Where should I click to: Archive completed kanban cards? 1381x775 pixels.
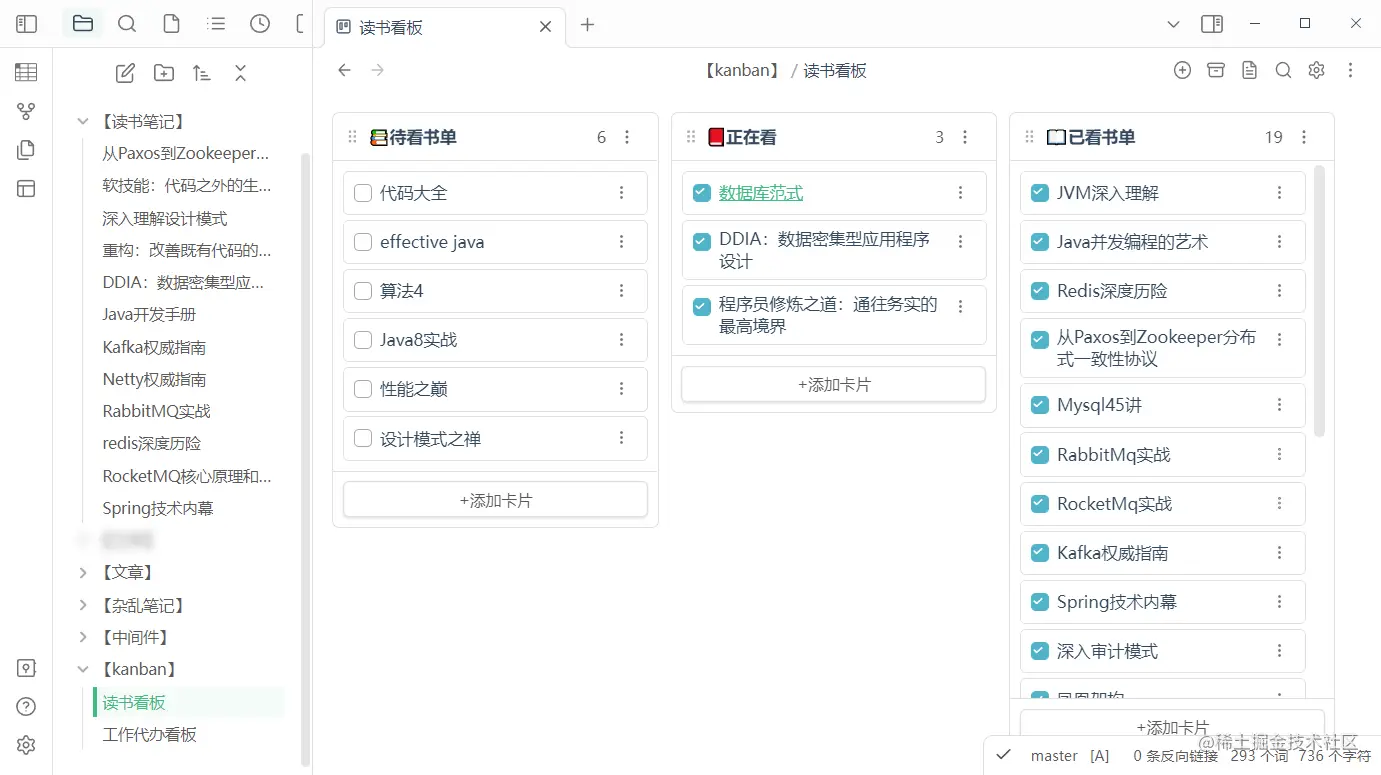click(x=1216, y=70)
